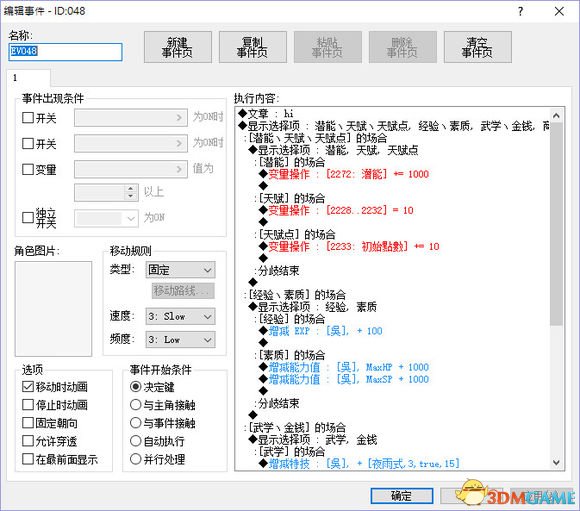Select the [素质] 的场合 branch line
Image resolution: width=580 pixels, height=511 pixels.
(x=290, y=355)
